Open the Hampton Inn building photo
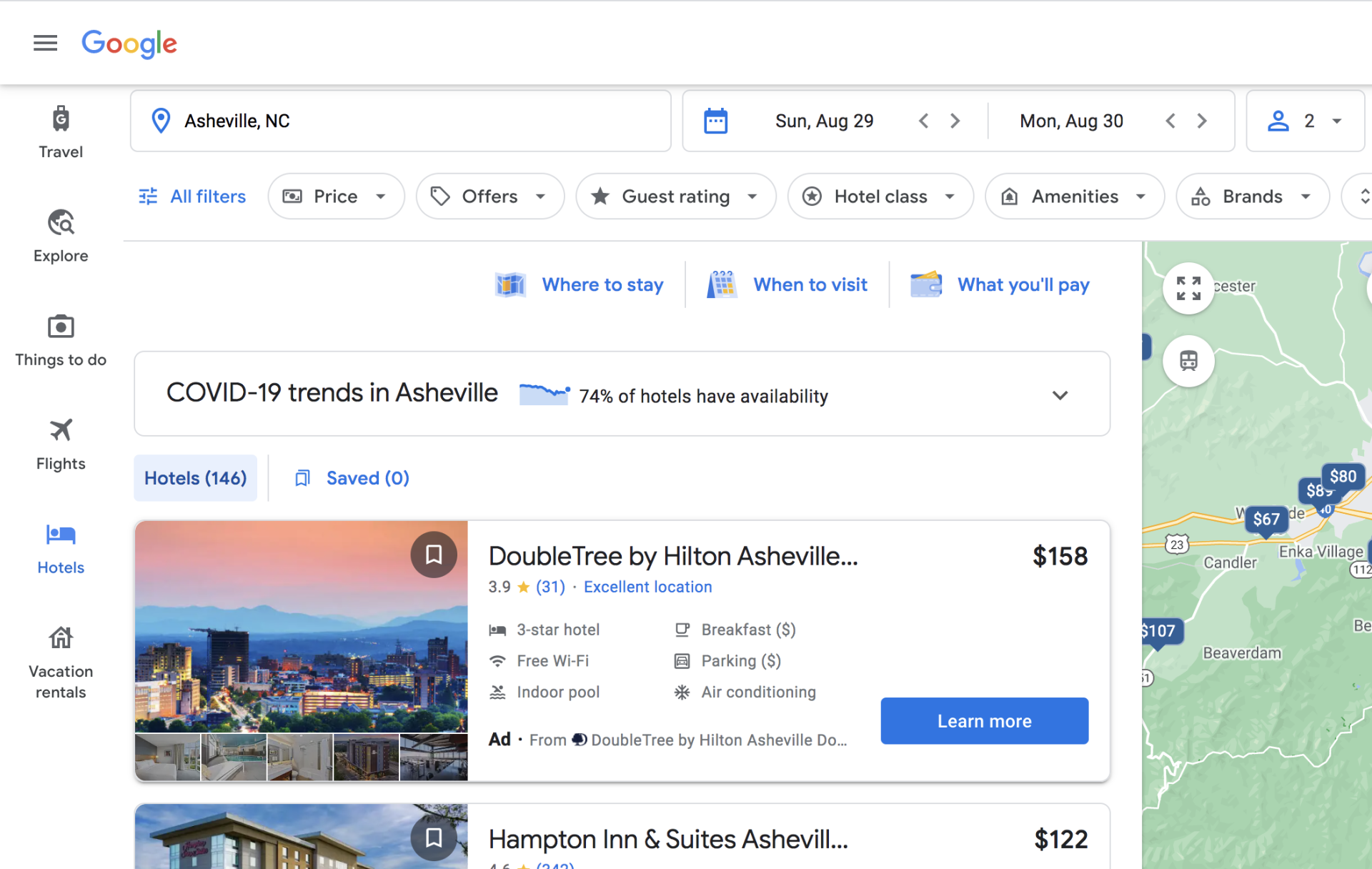 pyautogui.click(x=301, y=837)
